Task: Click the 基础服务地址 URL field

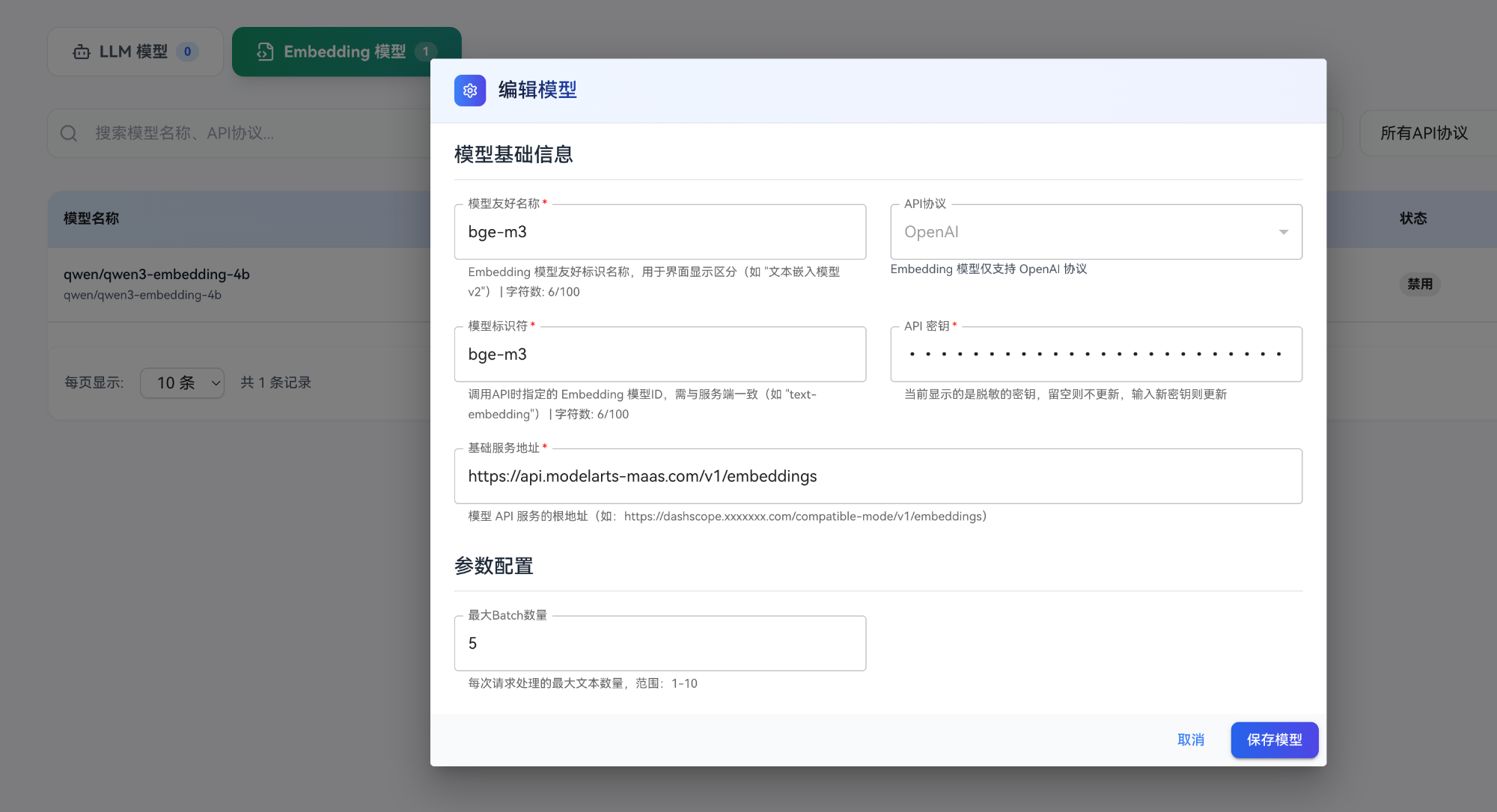Action: 877,476
